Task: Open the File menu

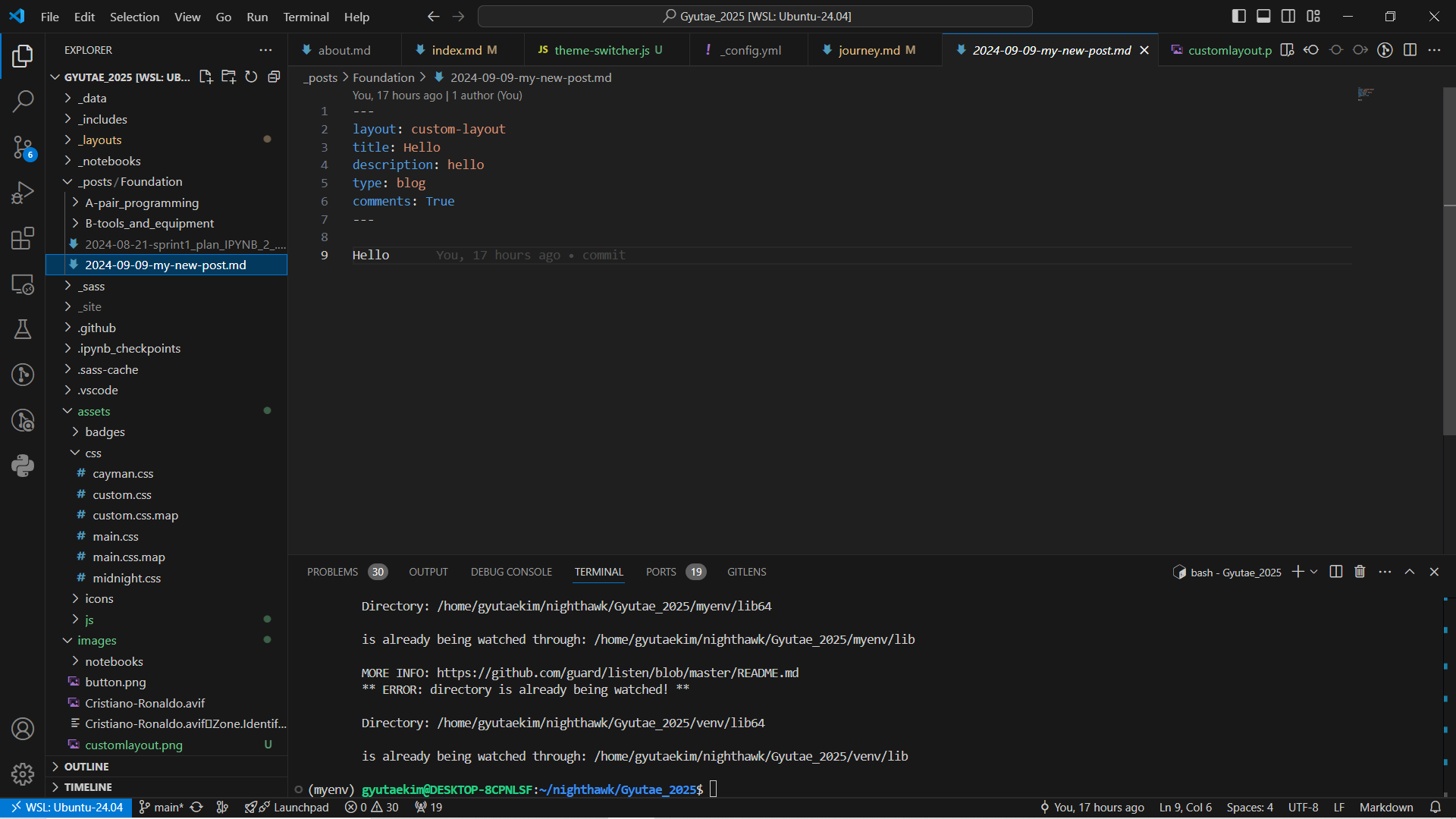Action: pos(49,17)
